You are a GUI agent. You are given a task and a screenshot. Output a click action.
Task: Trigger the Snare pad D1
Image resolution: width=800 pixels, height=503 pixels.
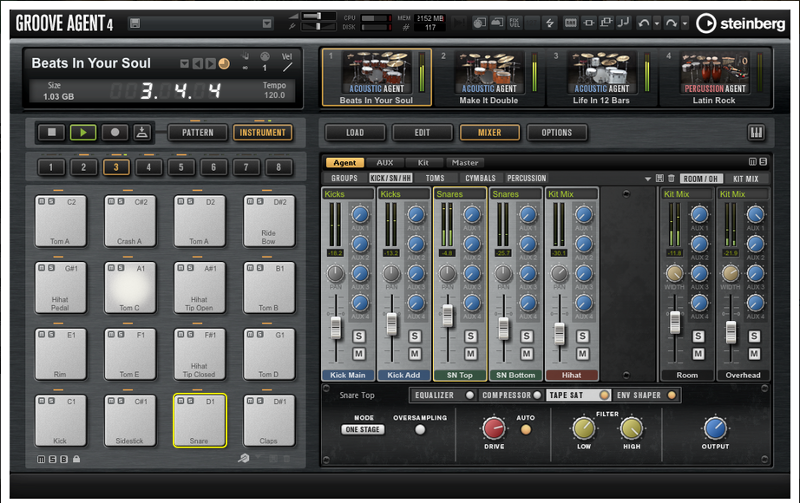(199, 421)
